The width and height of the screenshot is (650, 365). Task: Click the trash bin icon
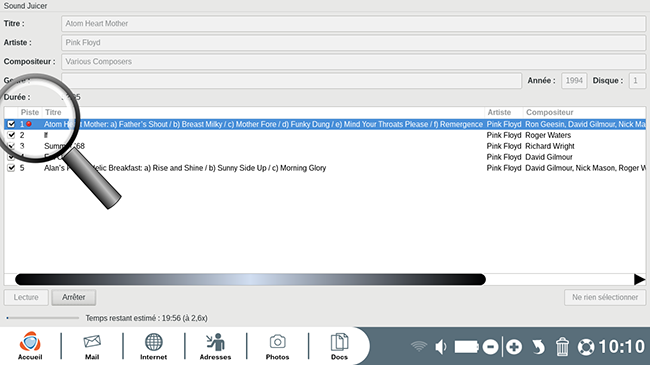[x=562, y=347]
